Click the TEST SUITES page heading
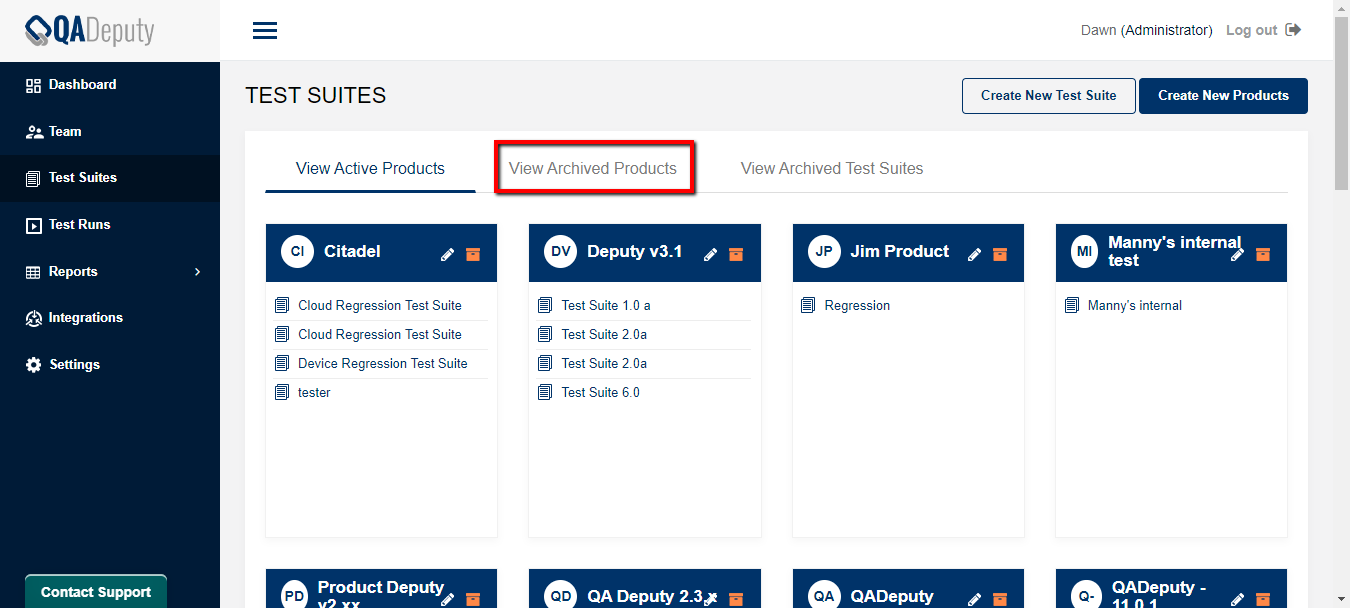The height and width of the screenshot is (608, 1350). coord(316,96)
